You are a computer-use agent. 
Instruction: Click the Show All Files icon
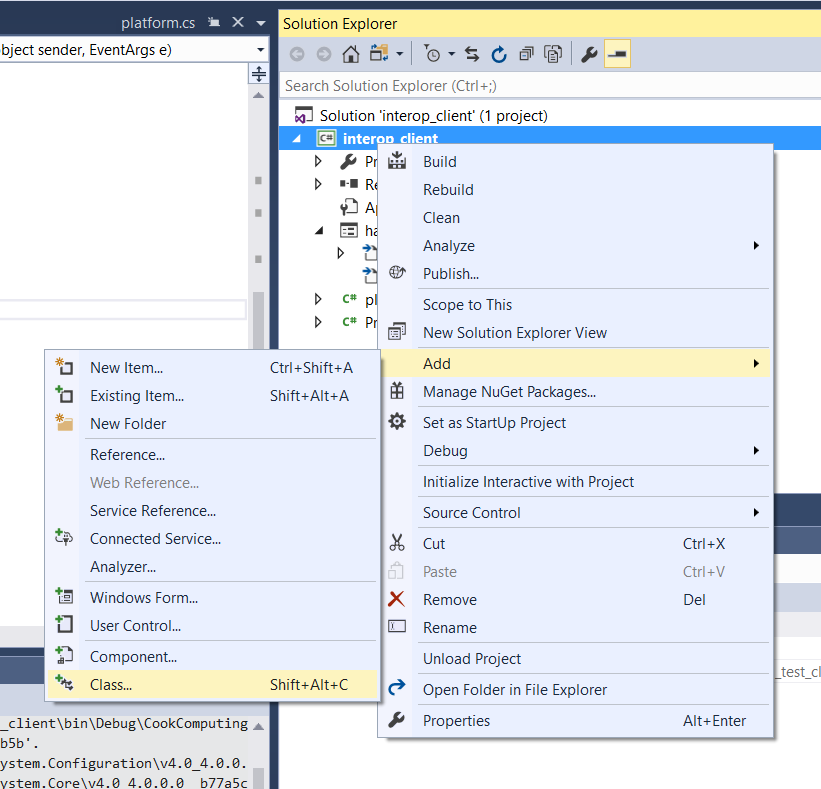(x=553, y=54)
